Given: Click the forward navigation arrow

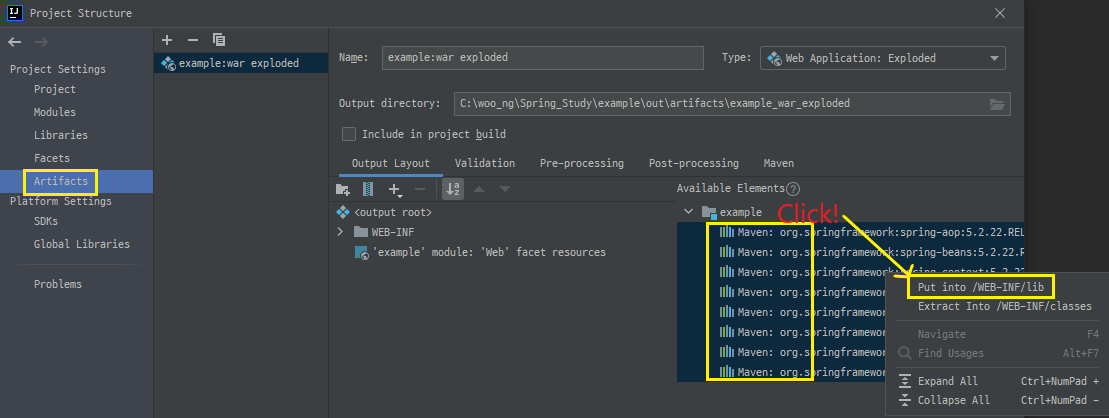Looking at the screenshot, I should (x=41, y=42).
